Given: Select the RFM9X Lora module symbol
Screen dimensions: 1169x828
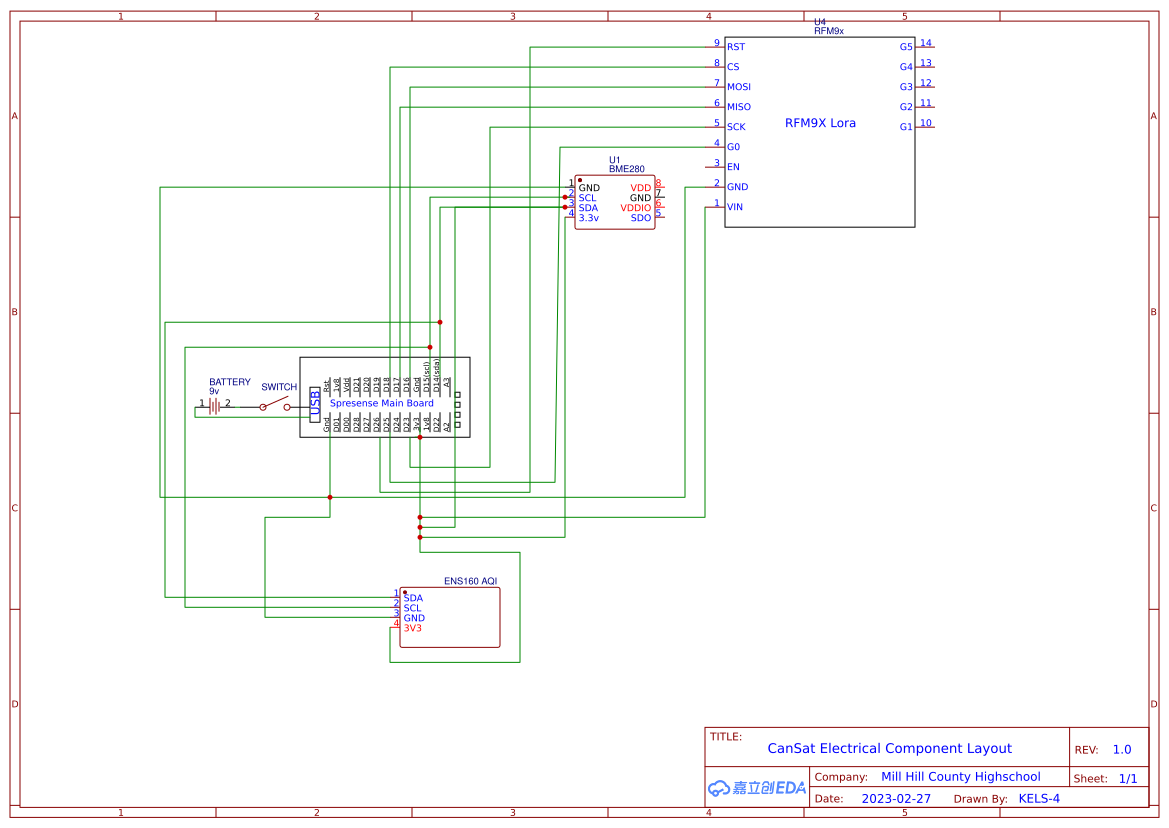Looking at the screenshot, I should 819,123.
